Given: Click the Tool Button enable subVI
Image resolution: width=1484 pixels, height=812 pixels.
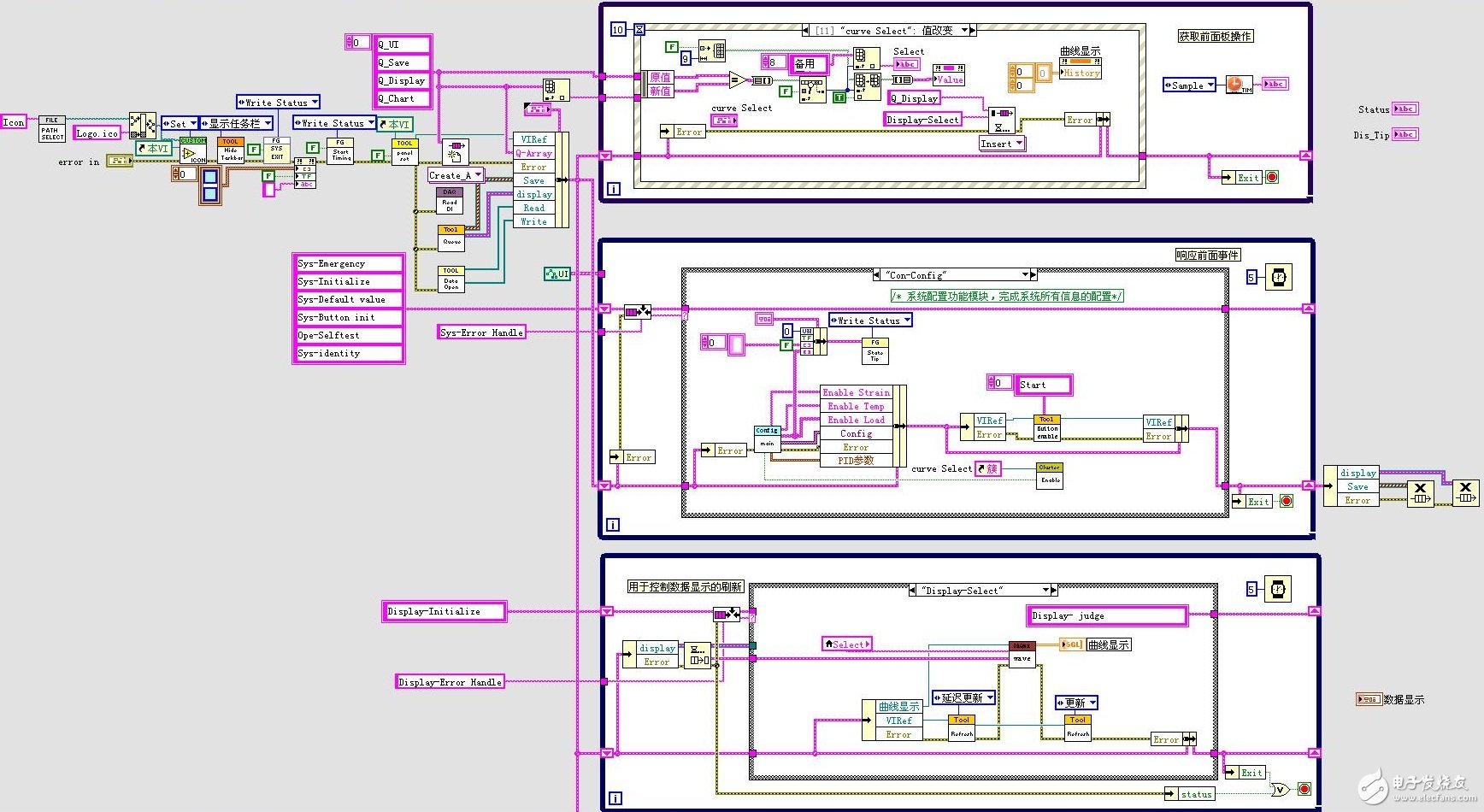Looking at the screenshot, I should coord(1047,428).
